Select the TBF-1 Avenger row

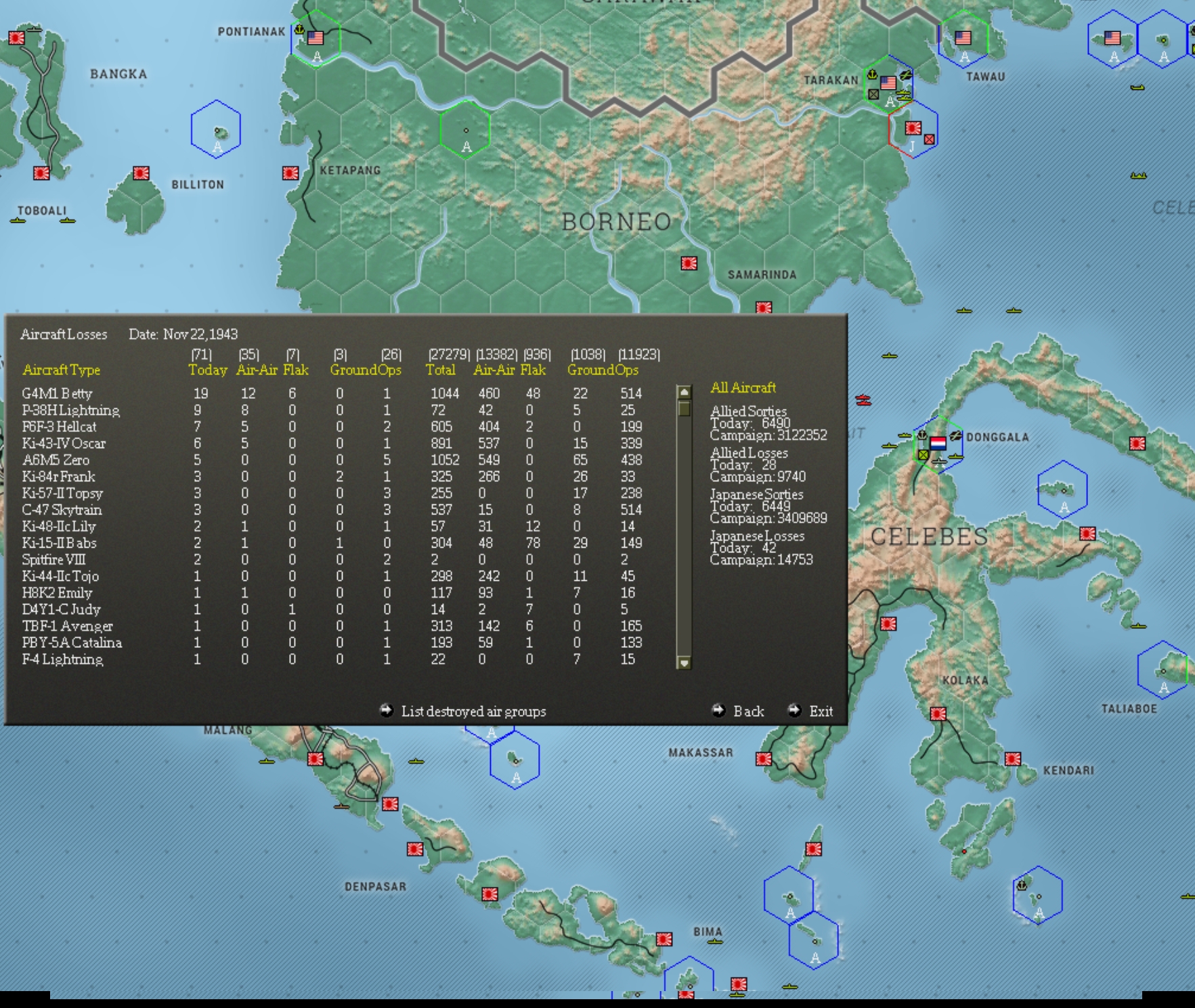click(x=332, y=626)
